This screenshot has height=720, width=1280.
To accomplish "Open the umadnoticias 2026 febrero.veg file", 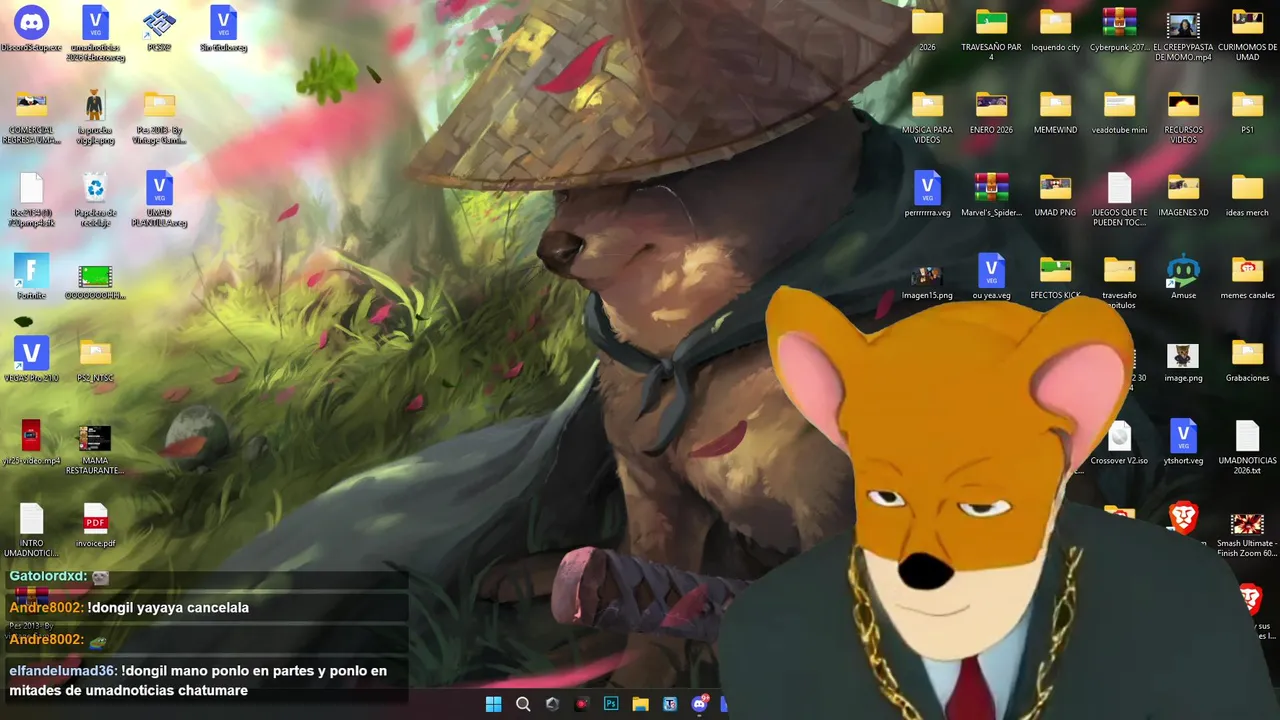I will 95,22.
